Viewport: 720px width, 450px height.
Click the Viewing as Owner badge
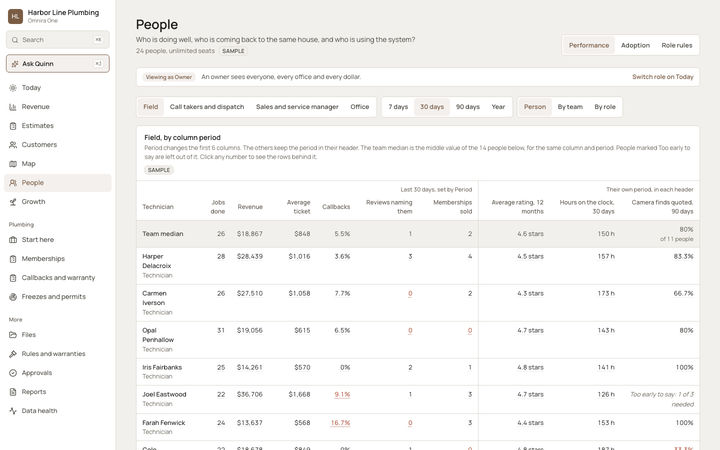[x=169, y=77]
